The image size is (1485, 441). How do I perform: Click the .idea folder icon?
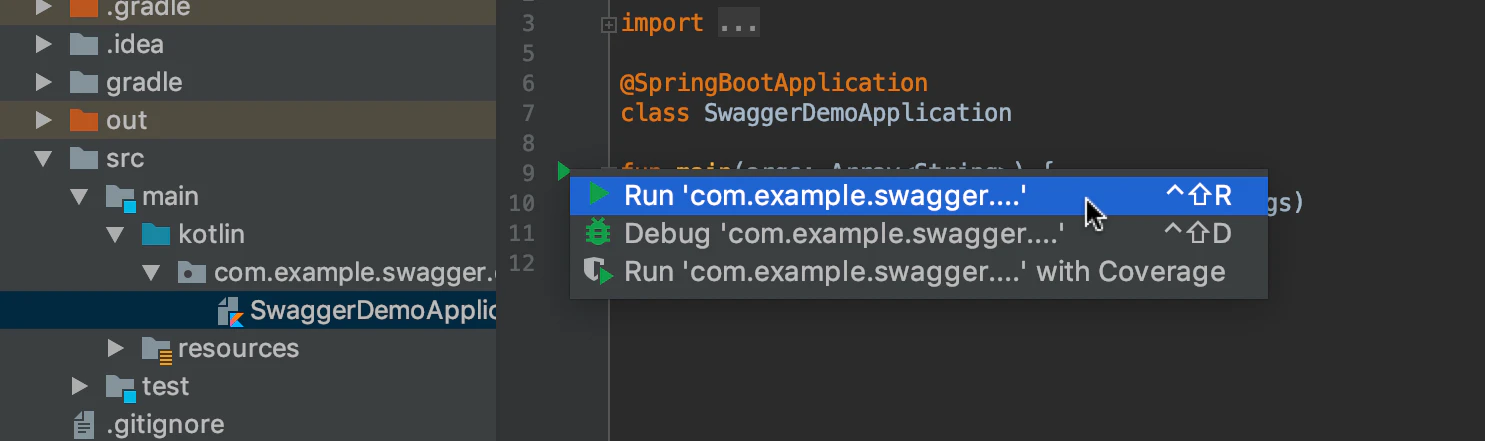[83, 44]
